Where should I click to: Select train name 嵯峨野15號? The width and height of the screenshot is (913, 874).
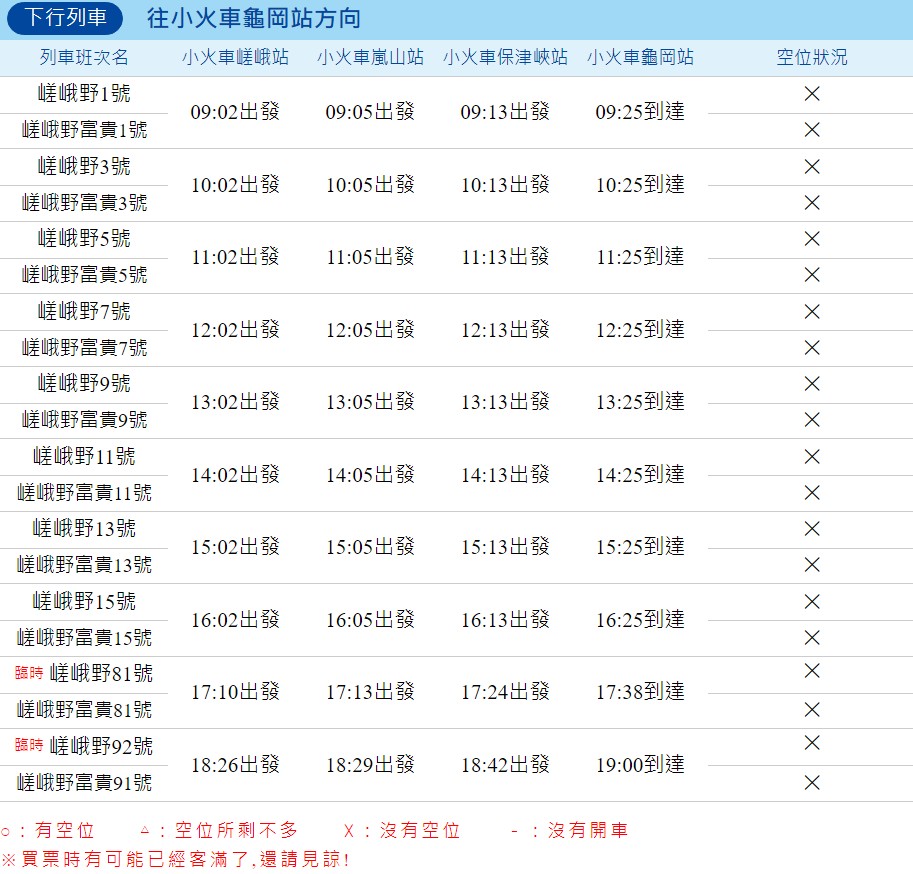pos(84,601)
